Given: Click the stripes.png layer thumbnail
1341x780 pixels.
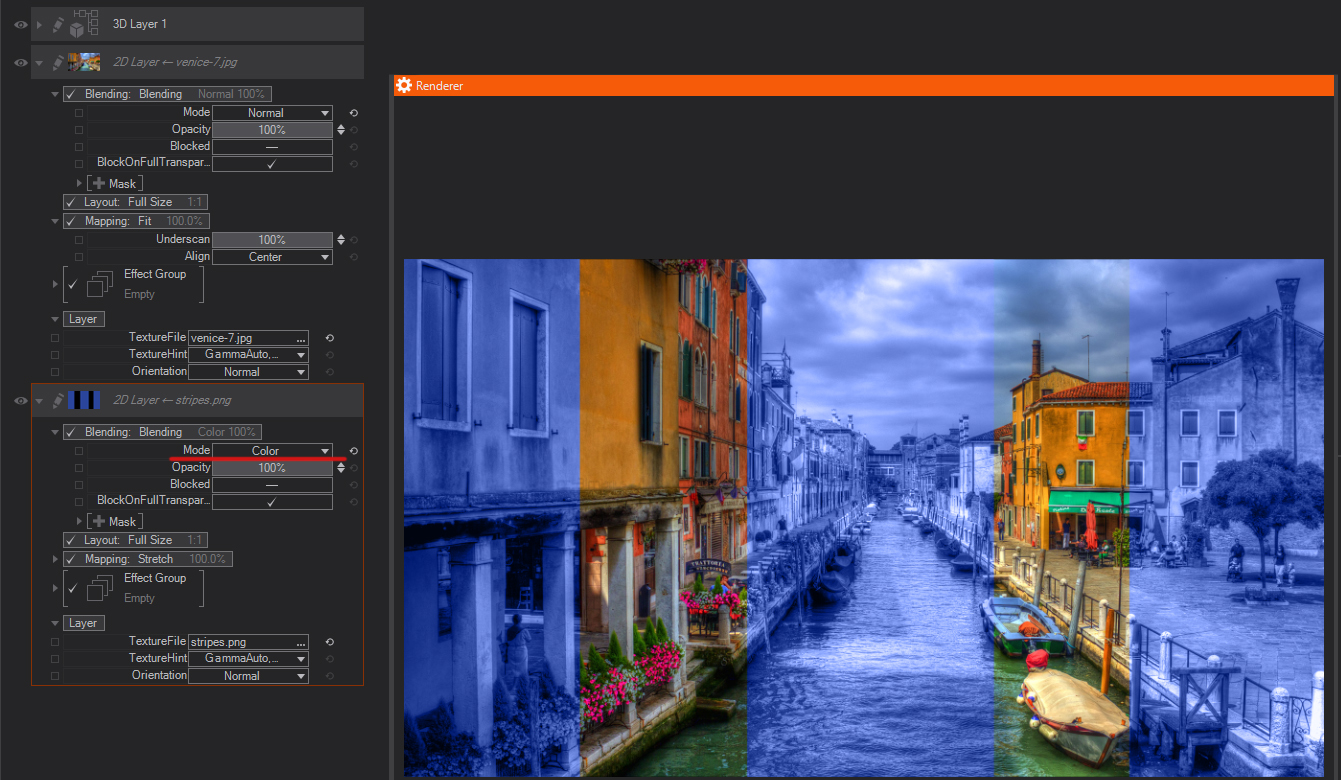Looking at the screenshot, I should (x=83, y=400).
